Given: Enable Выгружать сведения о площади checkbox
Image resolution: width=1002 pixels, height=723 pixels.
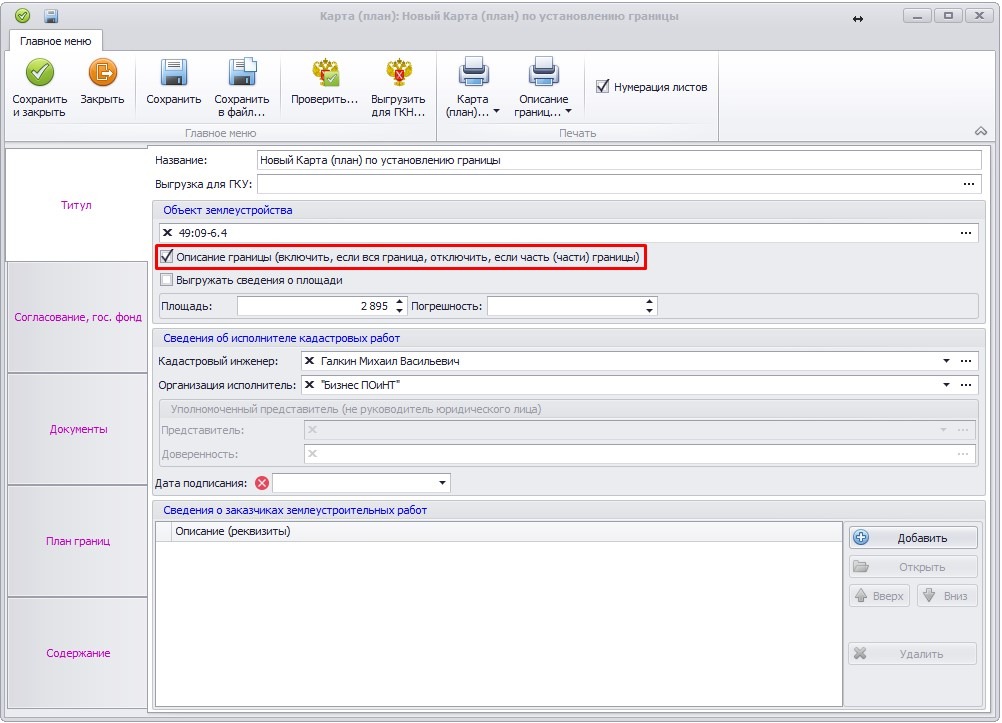Looking at the screenshot, I should tap(167, 280).
